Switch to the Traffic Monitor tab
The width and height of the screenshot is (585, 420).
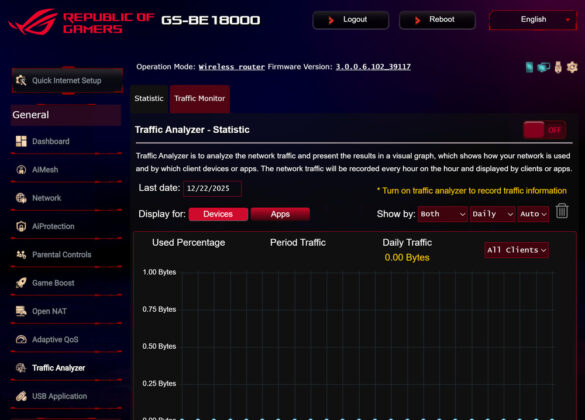pos(200,99)
